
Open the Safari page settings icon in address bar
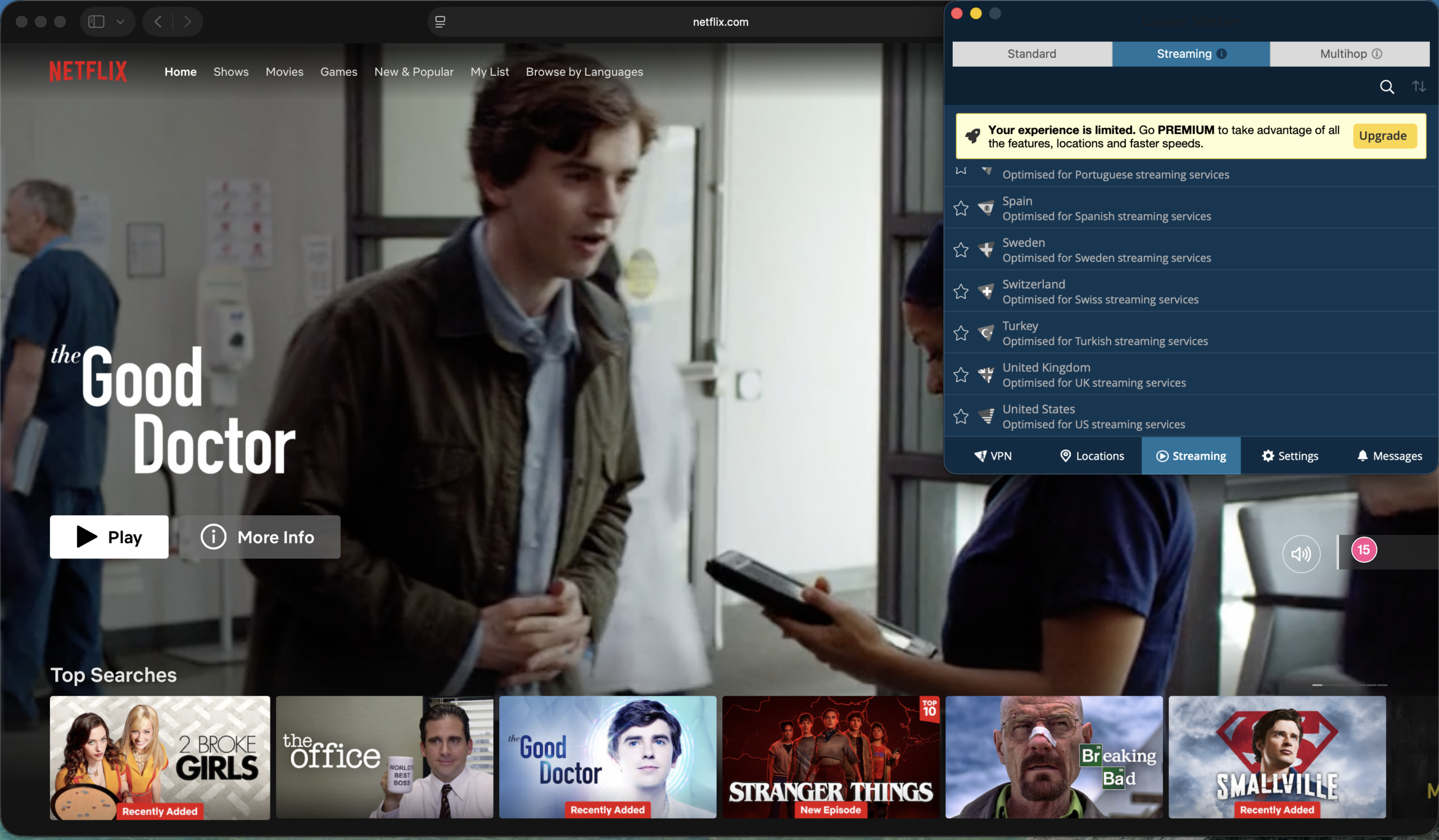[440, 22]
